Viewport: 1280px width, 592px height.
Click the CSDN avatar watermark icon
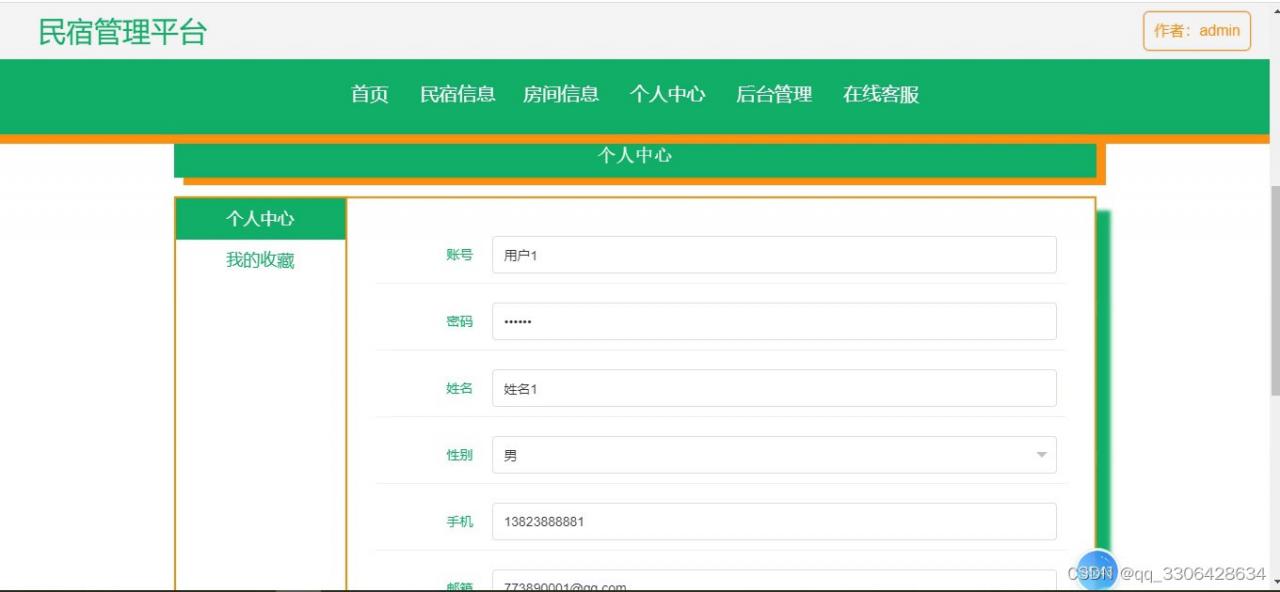(x=1098, y=570)
